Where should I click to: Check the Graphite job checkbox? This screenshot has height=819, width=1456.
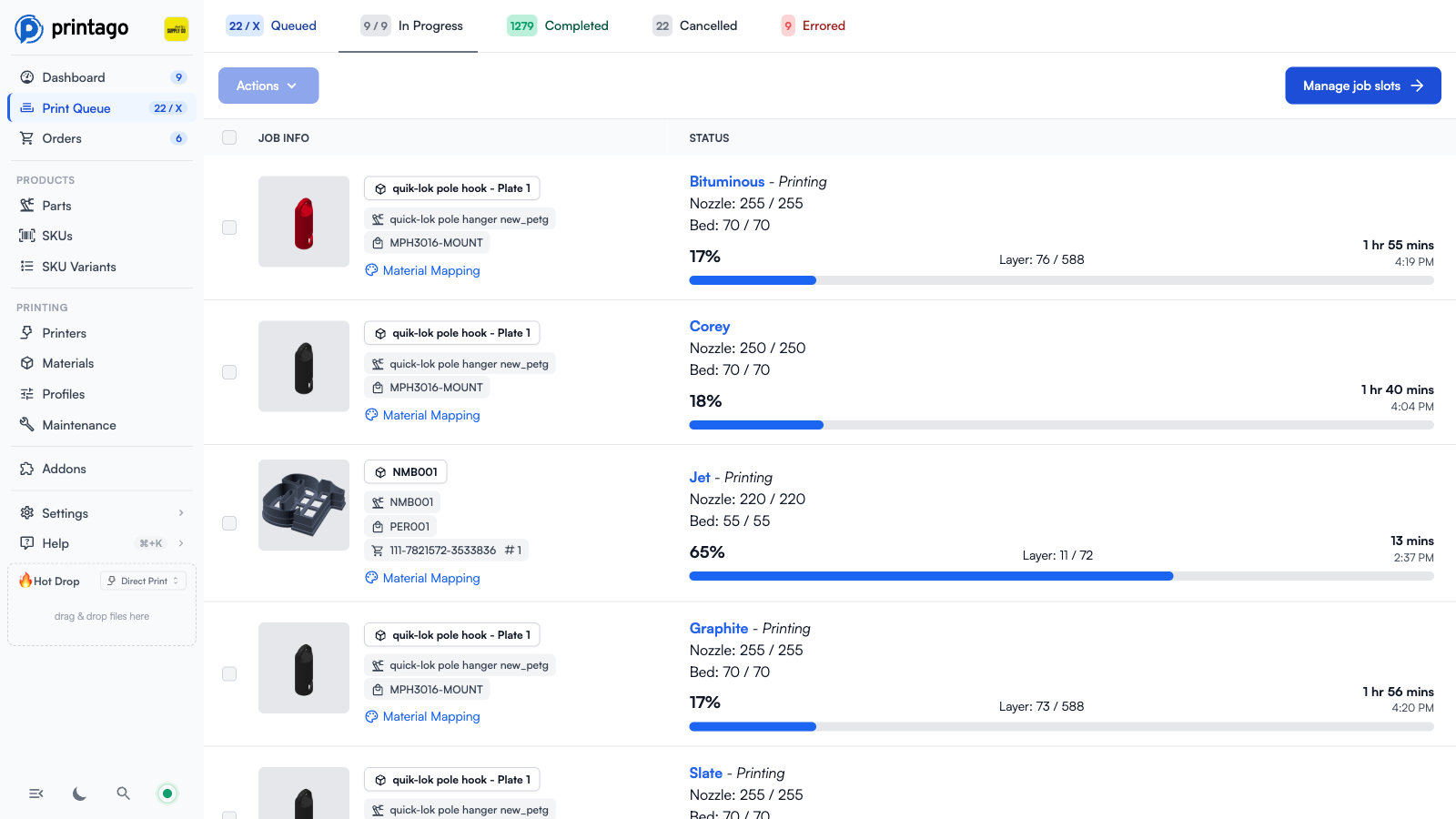pos(229,674)
